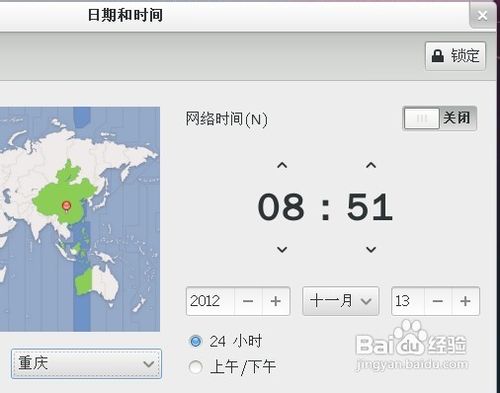The image size is (500, 393).
Task: Click Australia on the timezone map
Action: [x=97, y=284]
